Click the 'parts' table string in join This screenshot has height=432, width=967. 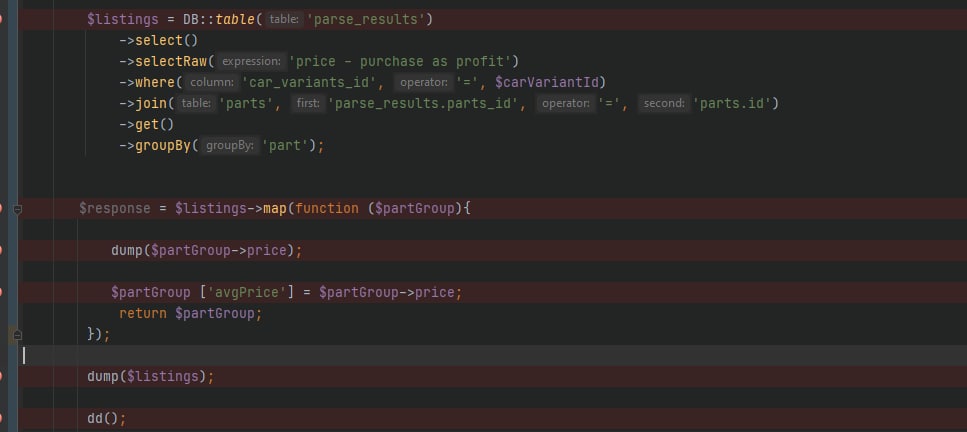click(x=246, y=104)
